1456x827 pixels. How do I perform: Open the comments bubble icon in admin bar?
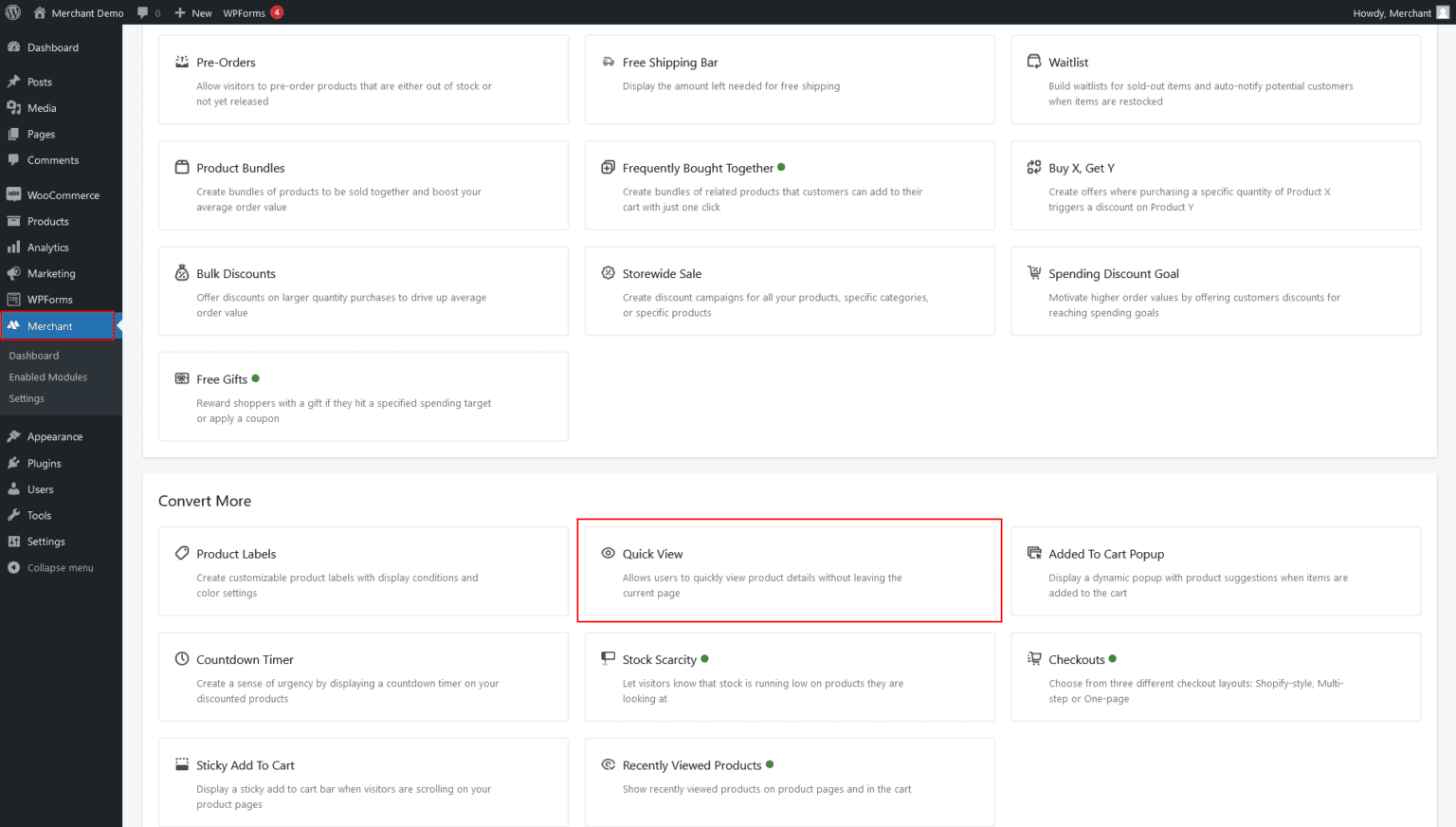click(x=143, y=12)
